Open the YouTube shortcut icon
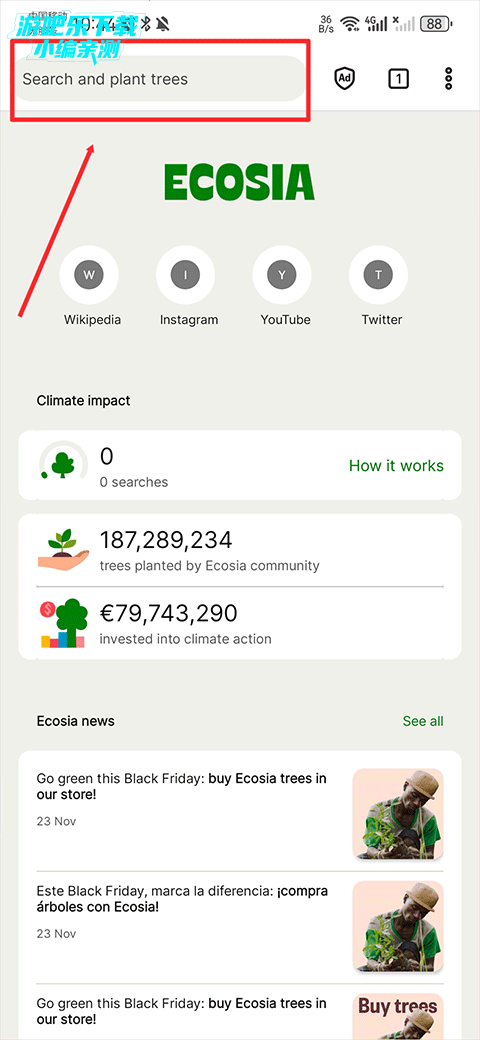 282,275
